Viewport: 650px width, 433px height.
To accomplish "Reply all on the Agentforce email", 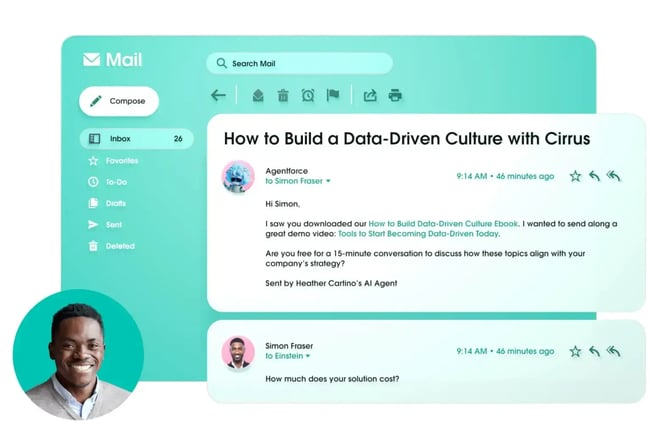I will pos(614,176).
